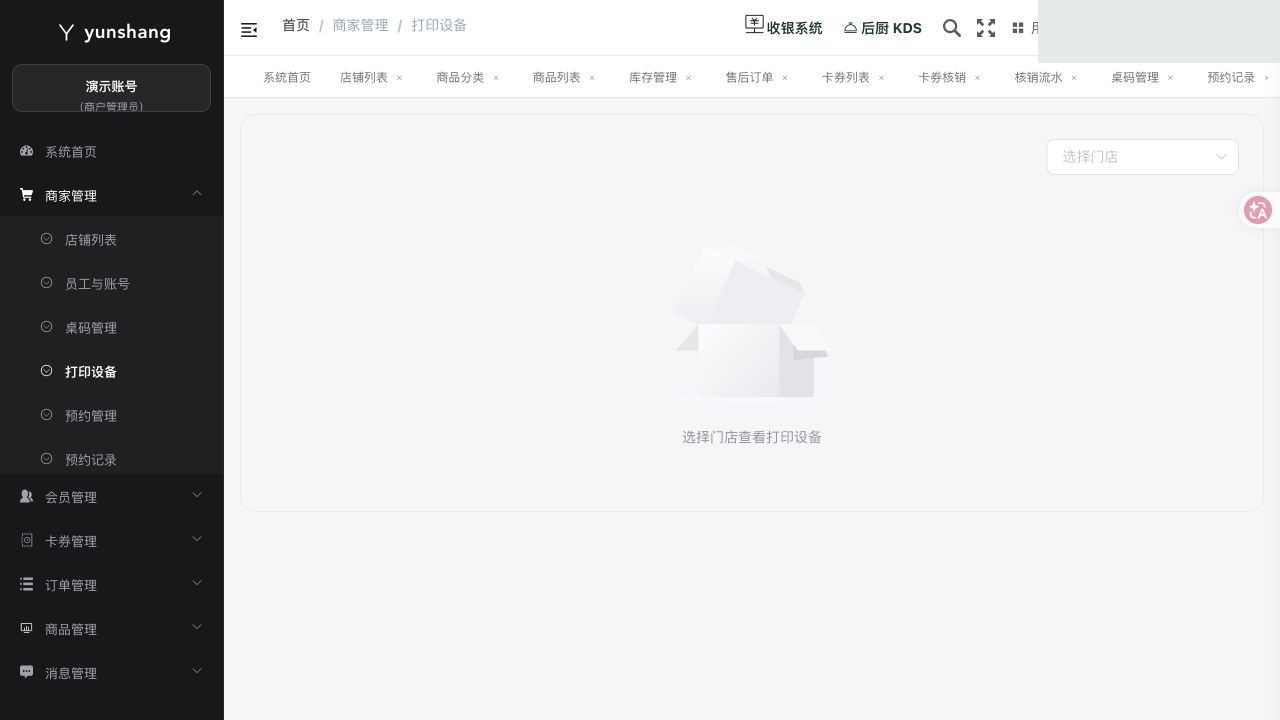Close the 库存管理 tab
1280x720 pixels.
coord(688,78)
